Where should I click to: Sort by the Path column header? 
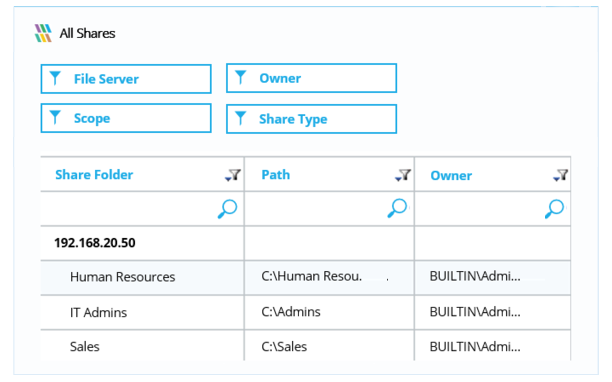pyautogui.click(x=276, y=175)
